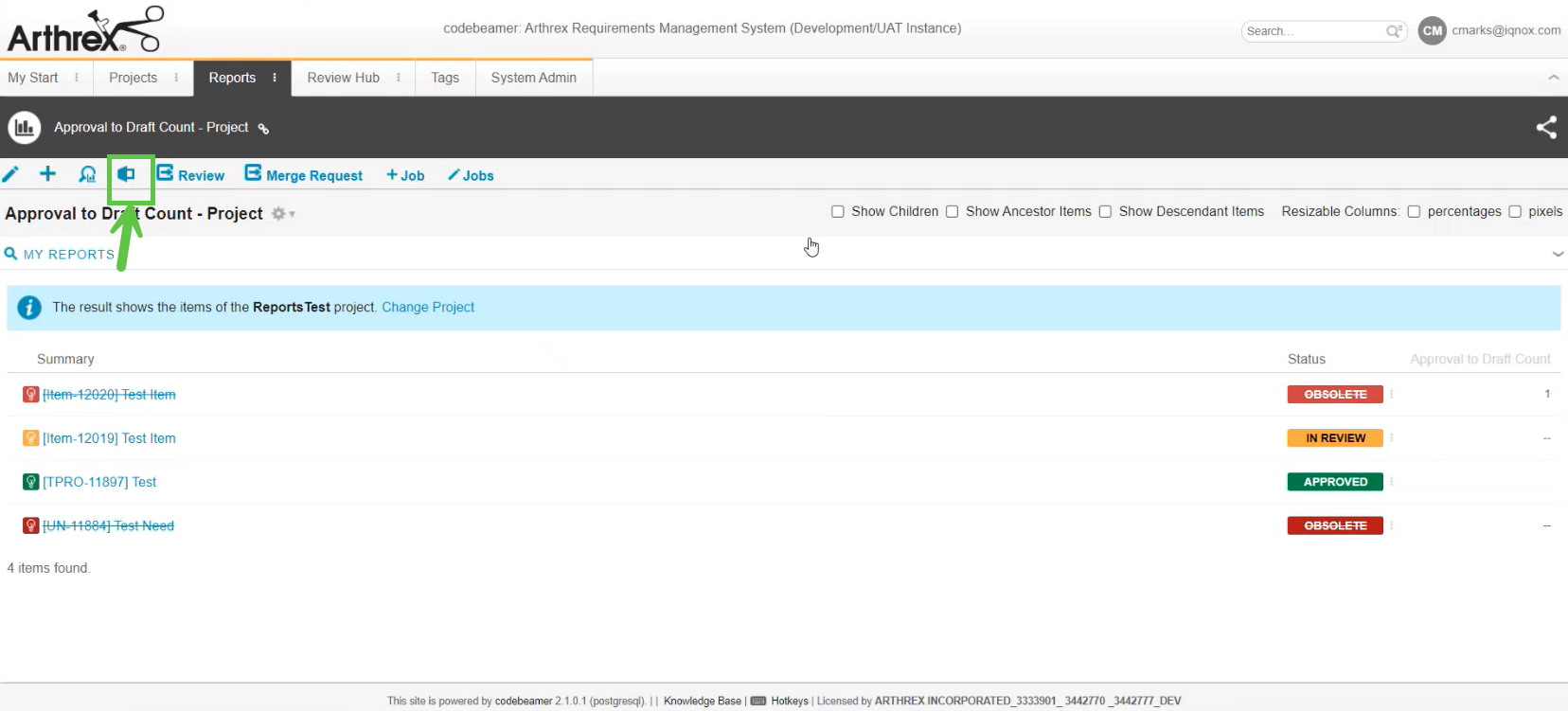Click the CM user avatar
1568x711 pixels.
[1432, 30]
